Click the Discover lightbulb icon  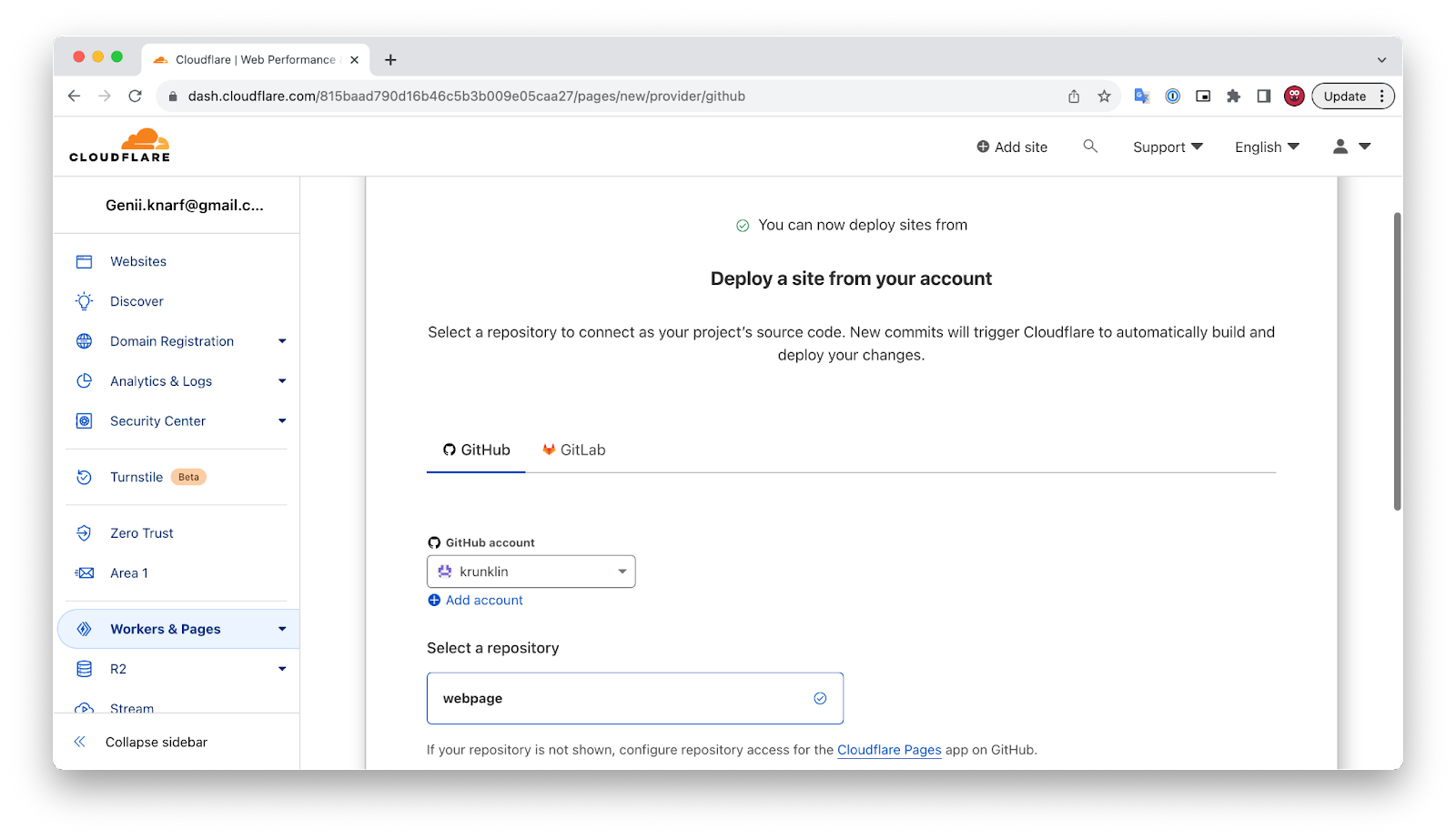coord(85,301)
